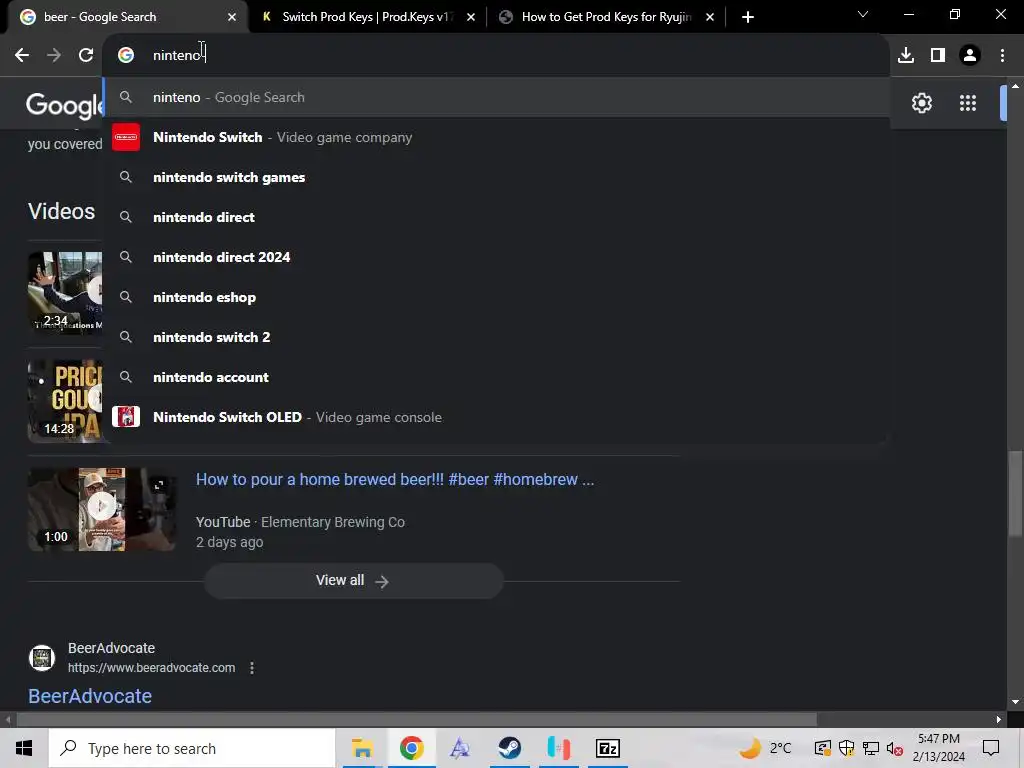Open the weather 2°C widget
The height and width of the screenshot is (768, 1024).
click(x=765, y=748)
